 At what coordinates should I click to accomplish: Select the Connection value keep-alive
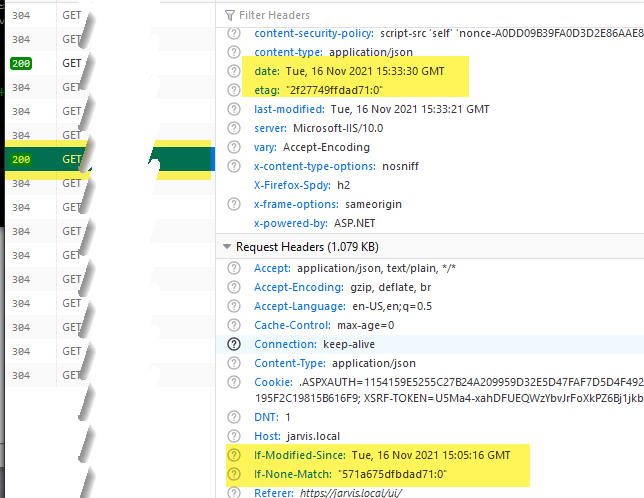coord(349,344)
